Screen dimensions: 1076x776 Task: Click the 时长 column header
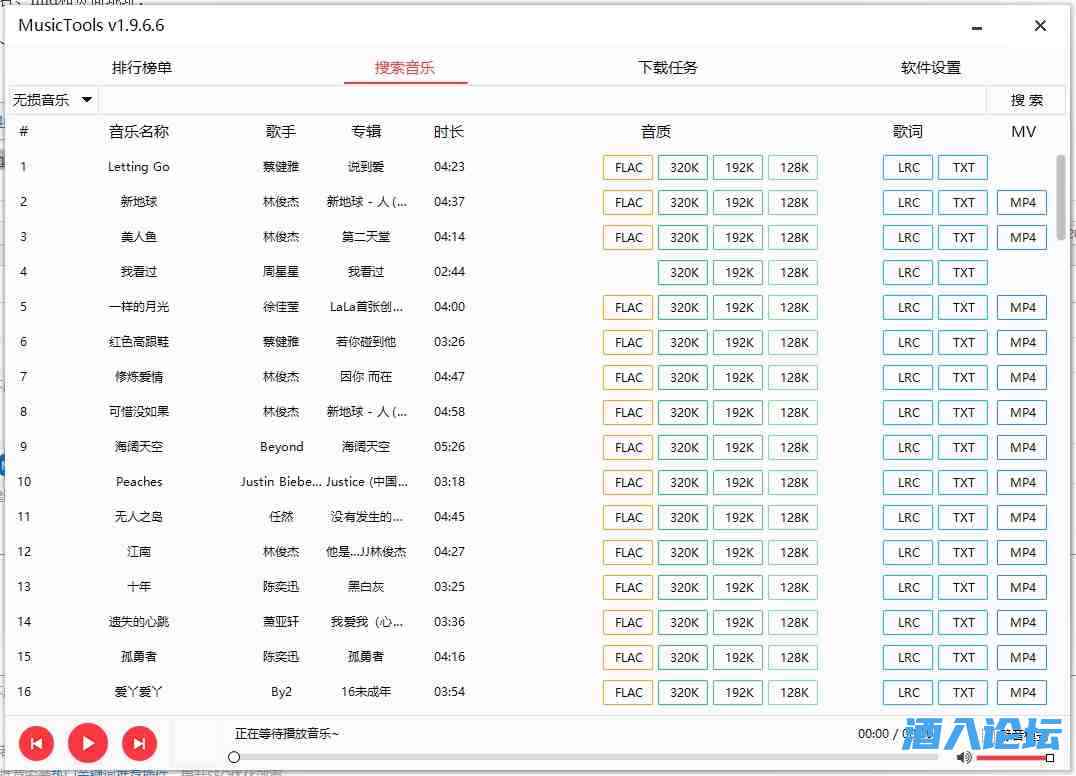click(x=449, y=132)
